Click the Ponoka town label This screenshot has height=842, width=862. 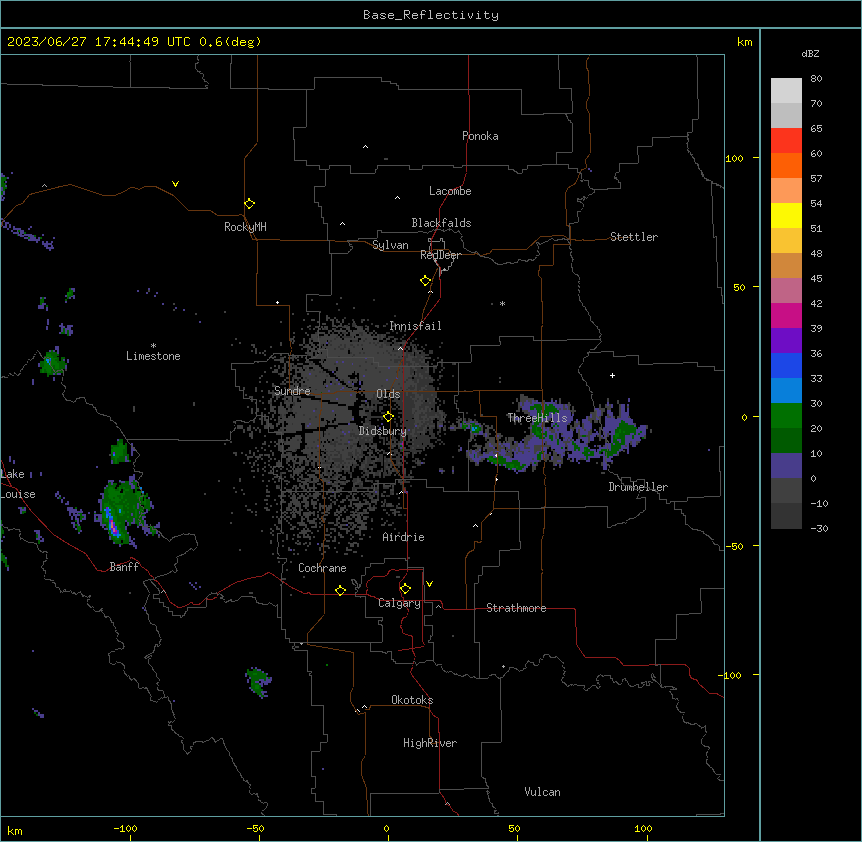coord(480,136)
